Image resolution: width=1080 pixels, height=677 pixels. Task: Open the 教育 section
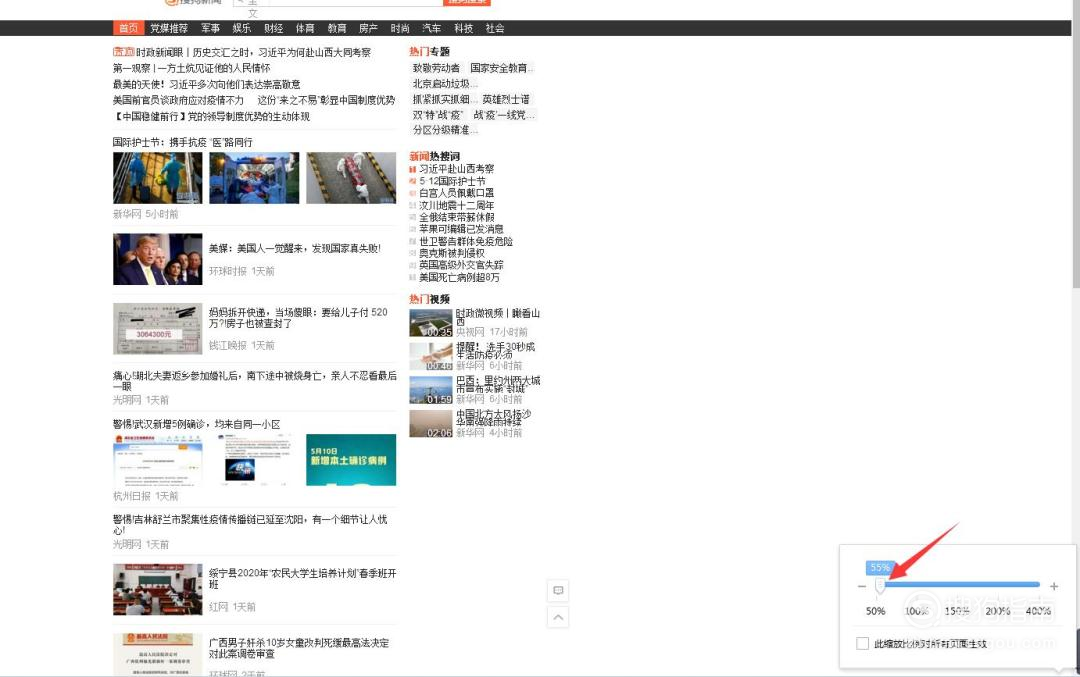click(x=337, y=28)
